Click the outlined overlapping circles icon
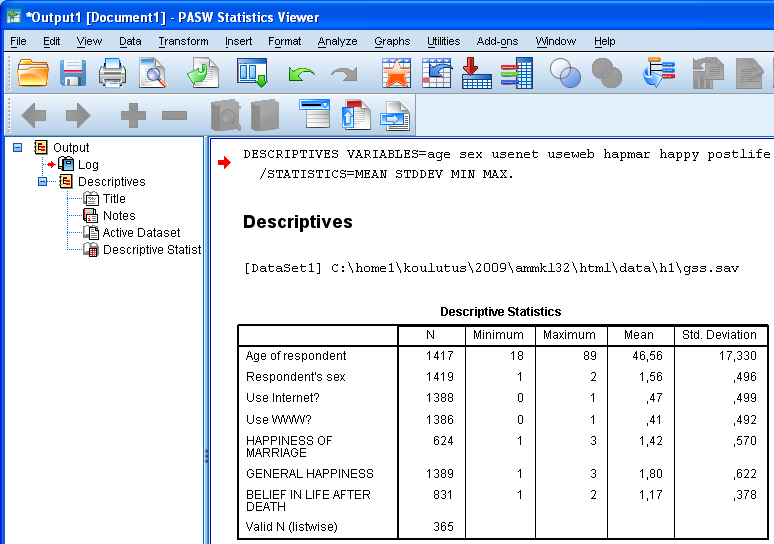Screen dimensions: 774x544 tap(565, 73)
